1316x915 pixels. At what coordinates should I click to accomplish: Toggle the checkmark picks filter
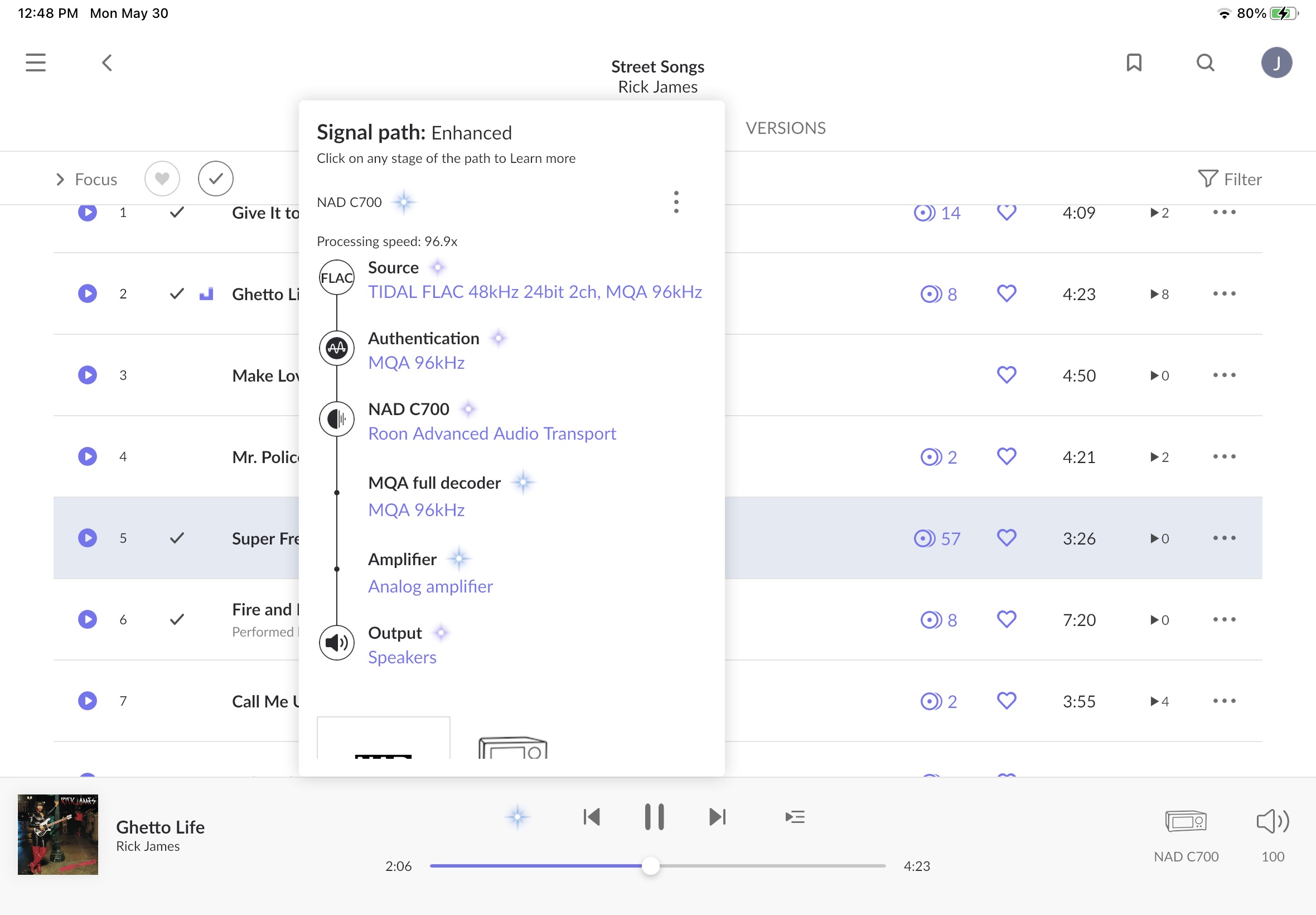click(215, 179)
